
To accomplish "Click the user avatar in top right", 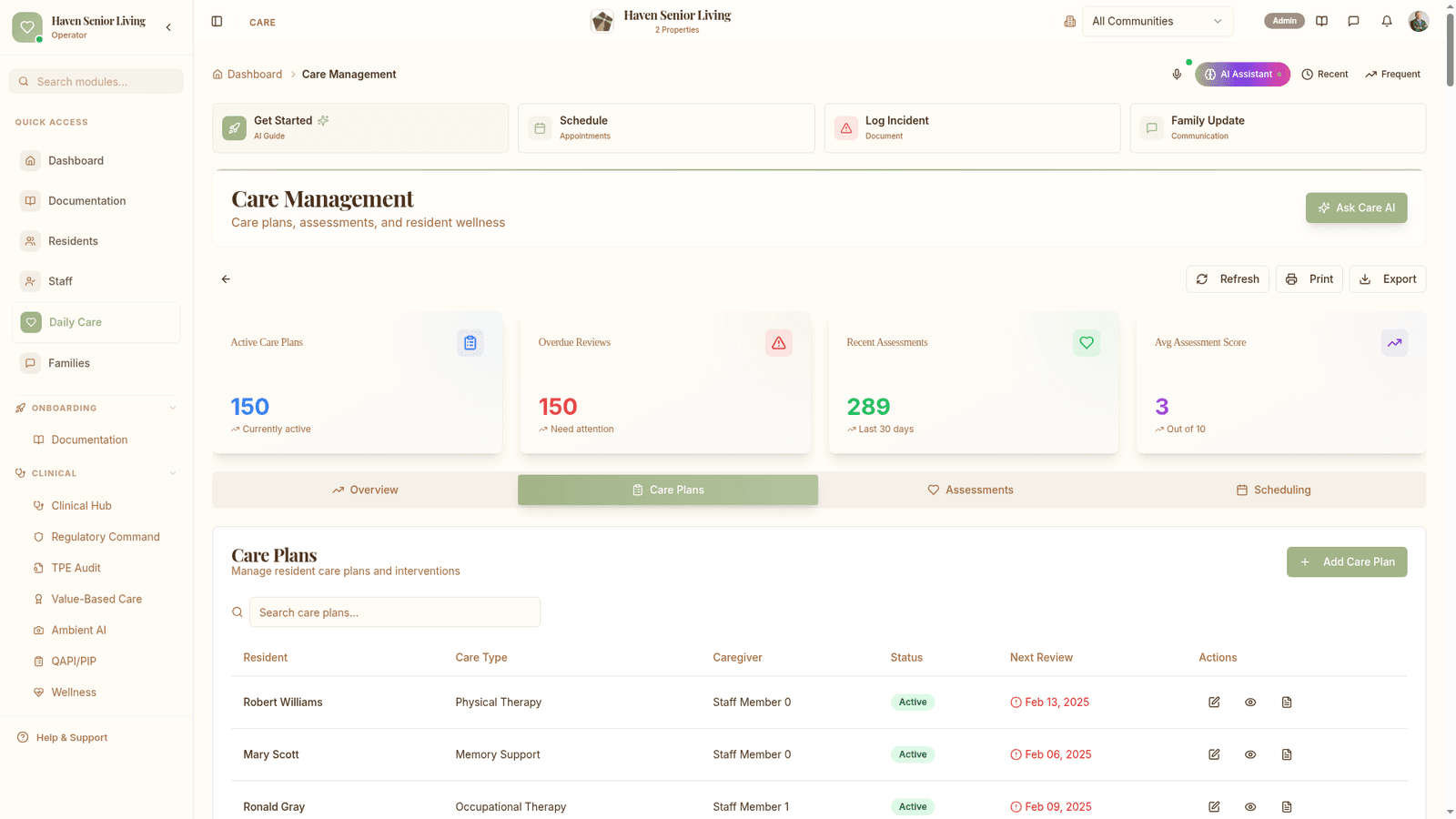I will [1419, 21].
